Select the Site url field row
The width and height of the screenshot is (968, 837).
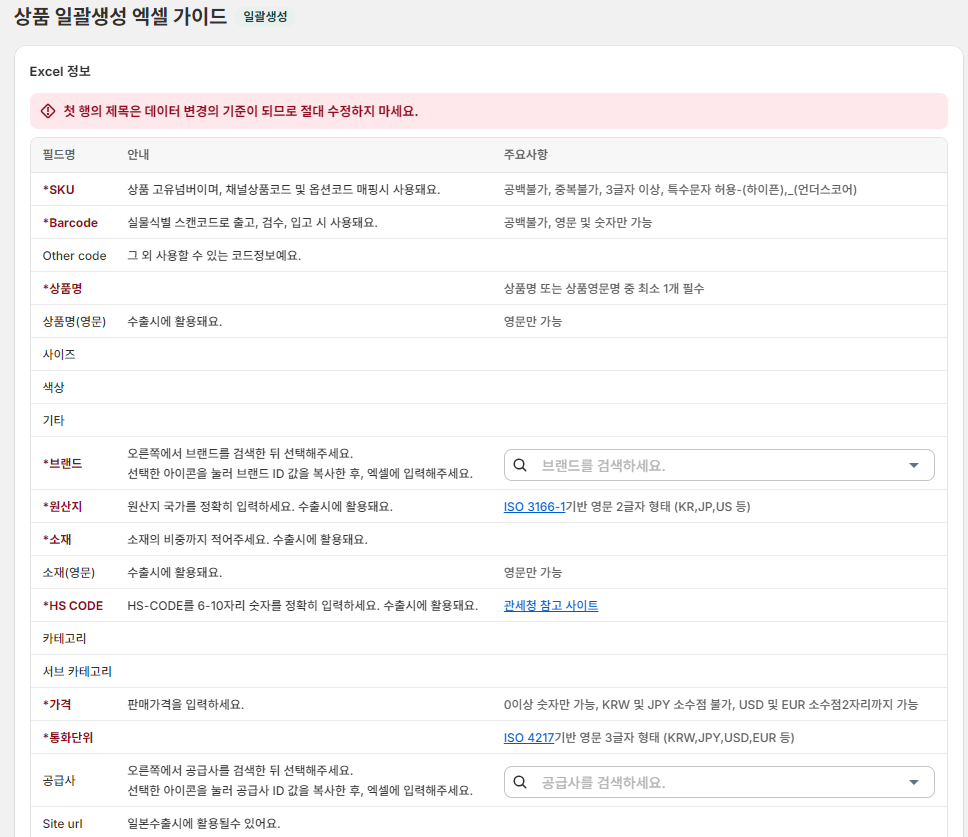point(489,823)
